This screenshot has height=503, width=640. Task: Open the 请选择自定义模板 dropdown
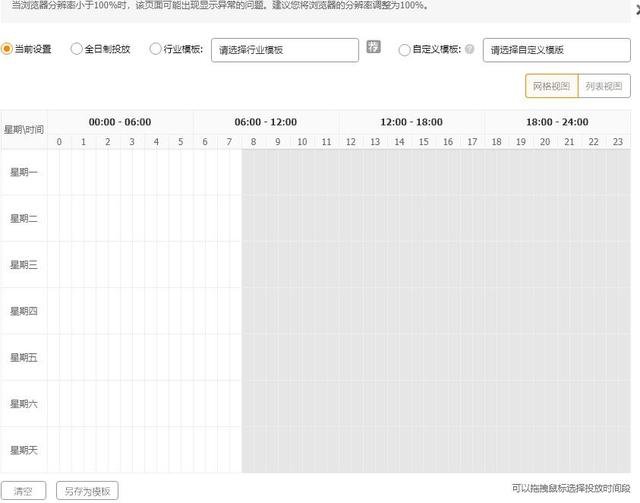(557, 50)
